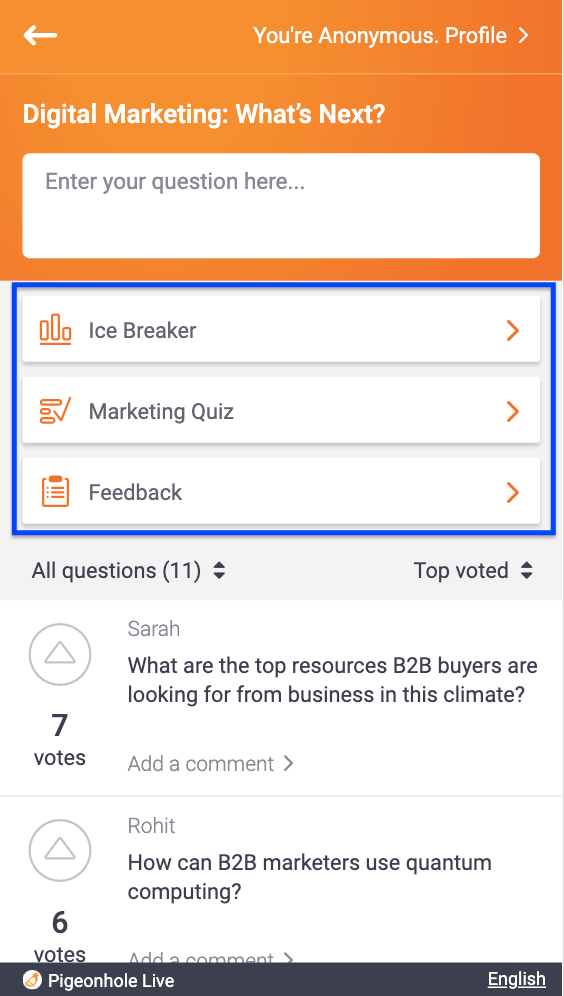The width and height of the screenshot is (564, 996).
Task: Go back using the arrow icon
Action: [40, 36]
